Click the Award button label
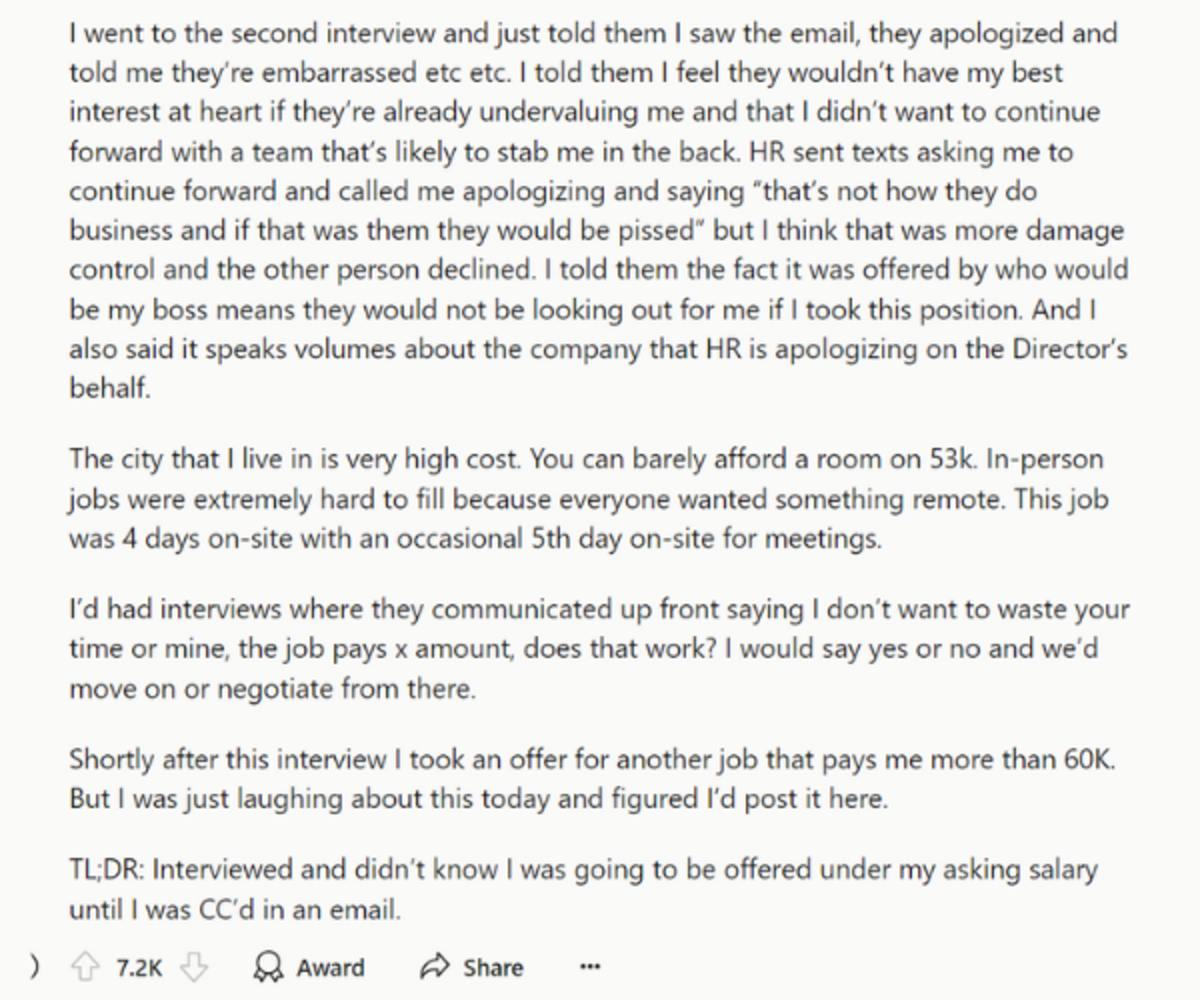The image size is (1200, 1000). [x=330, y=967]
